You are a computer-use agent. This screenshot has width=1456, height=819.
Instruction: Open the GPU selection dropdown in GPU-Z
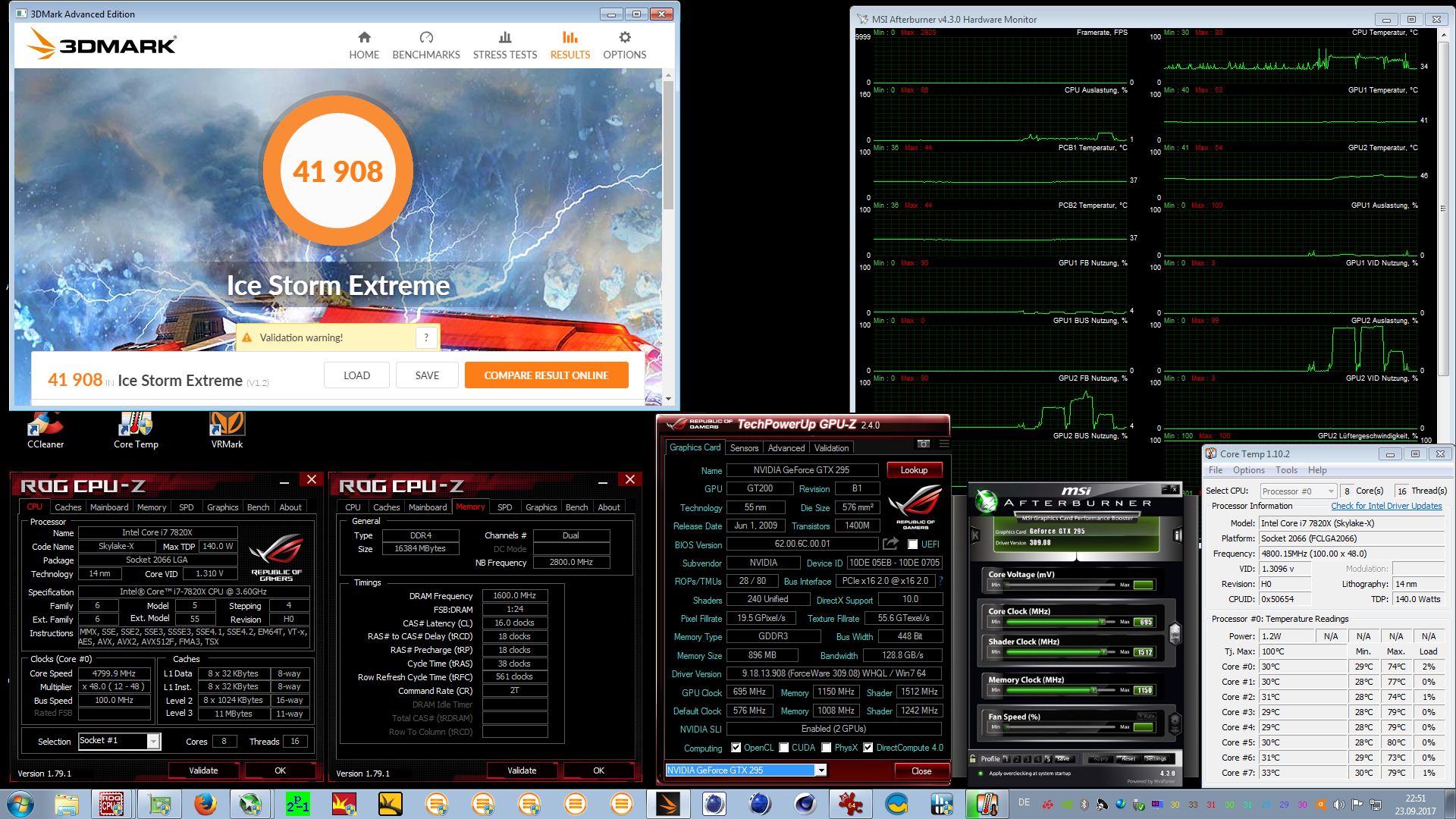(x=821, y=770)
